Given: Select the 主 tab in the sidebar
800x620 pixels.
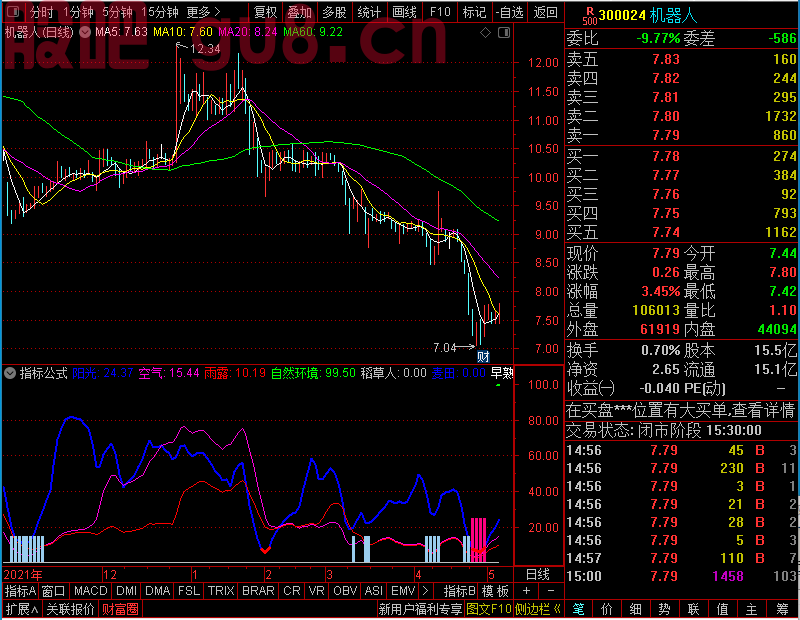Looking at the screenshot, I should click(752, 609).
